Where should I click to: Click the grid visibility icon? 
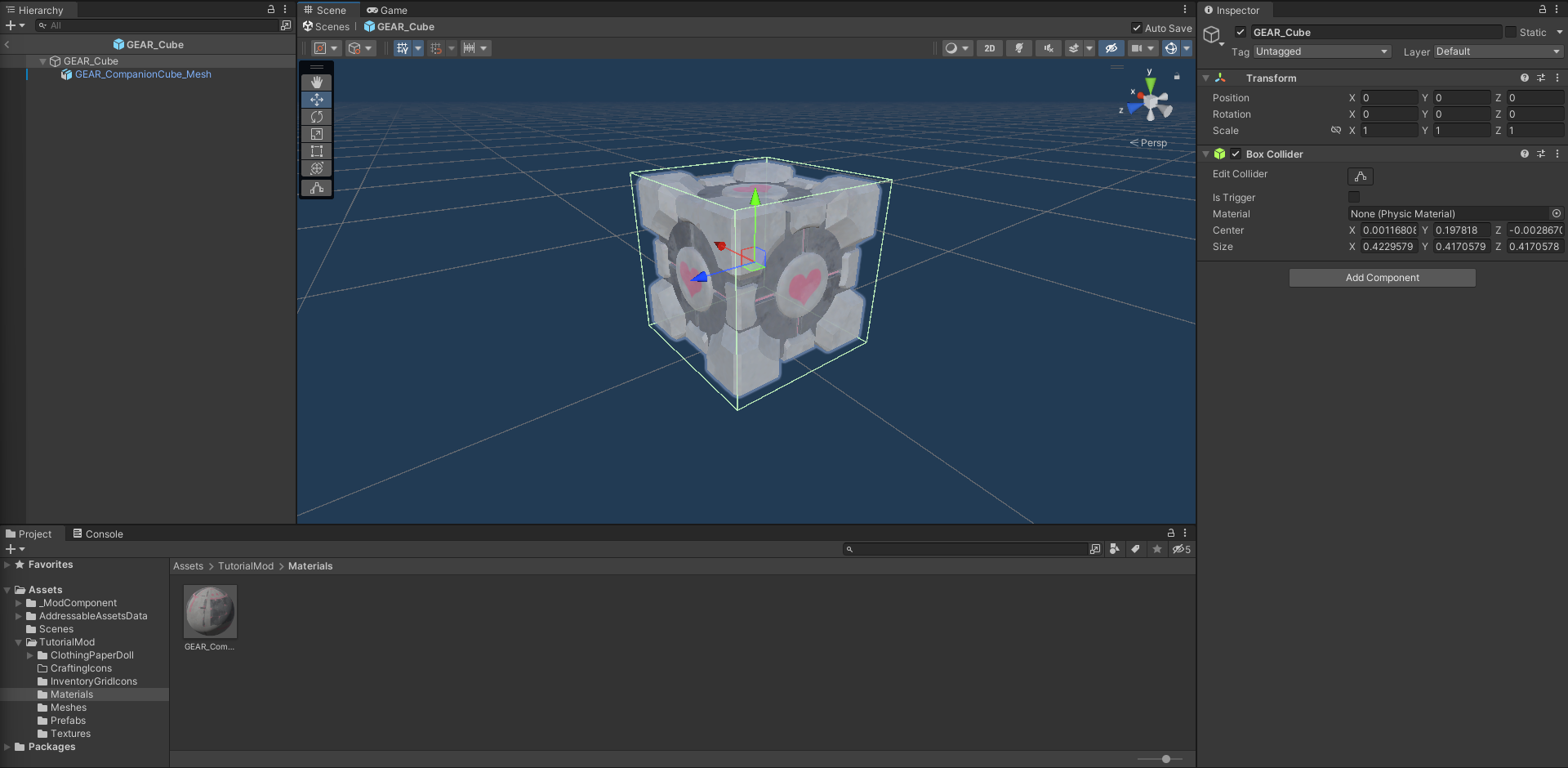coord(402,48)
